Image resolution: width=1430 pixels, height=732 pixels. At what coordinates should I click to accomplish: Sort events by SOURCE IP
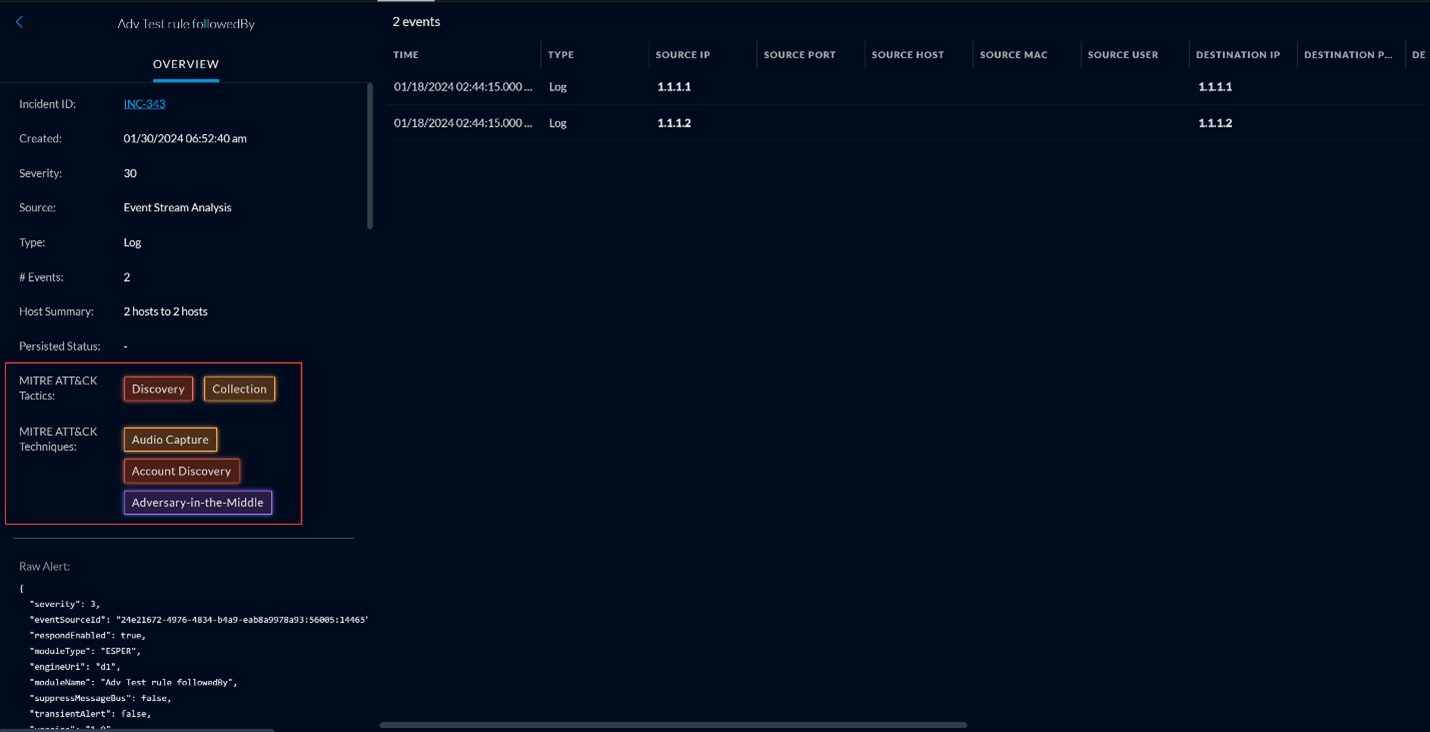point(682,55)
